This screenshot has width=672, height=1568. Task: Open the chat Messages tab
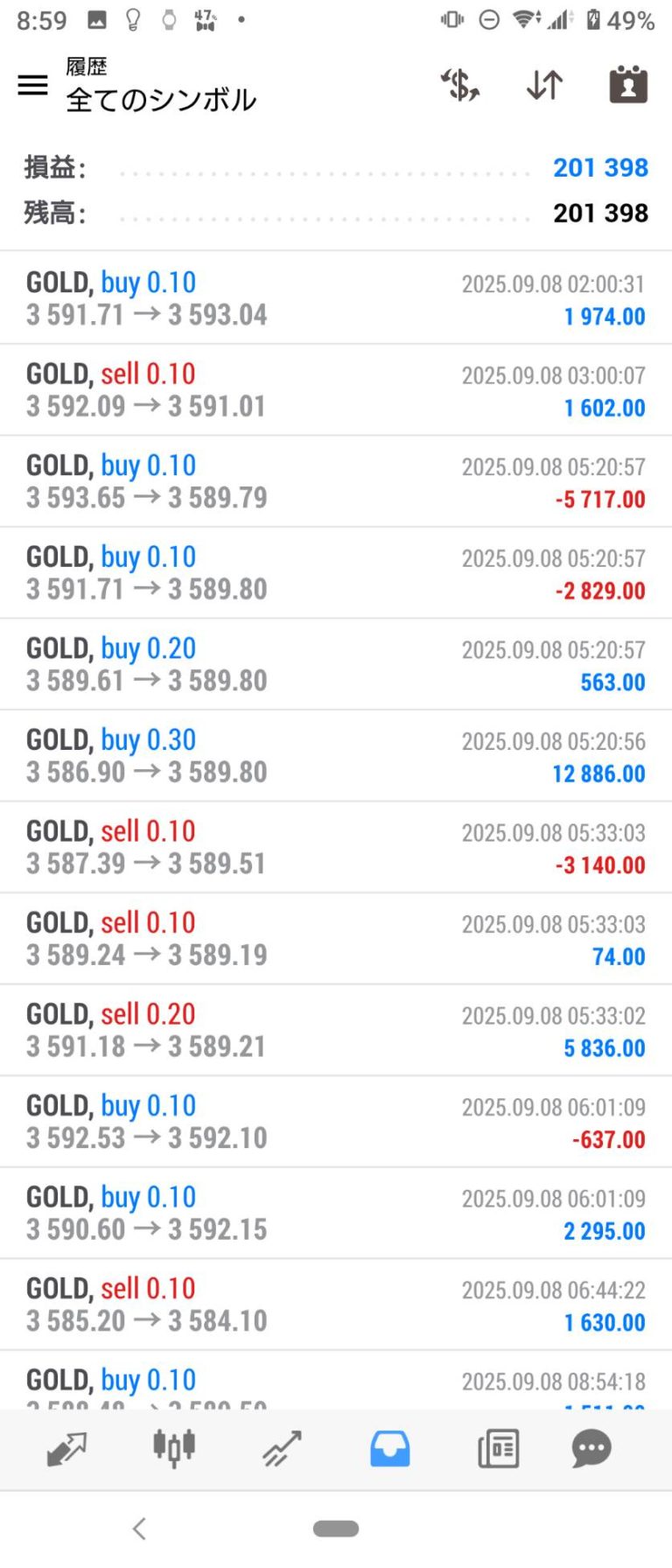pyautogui.click(x=591, y=1448)
